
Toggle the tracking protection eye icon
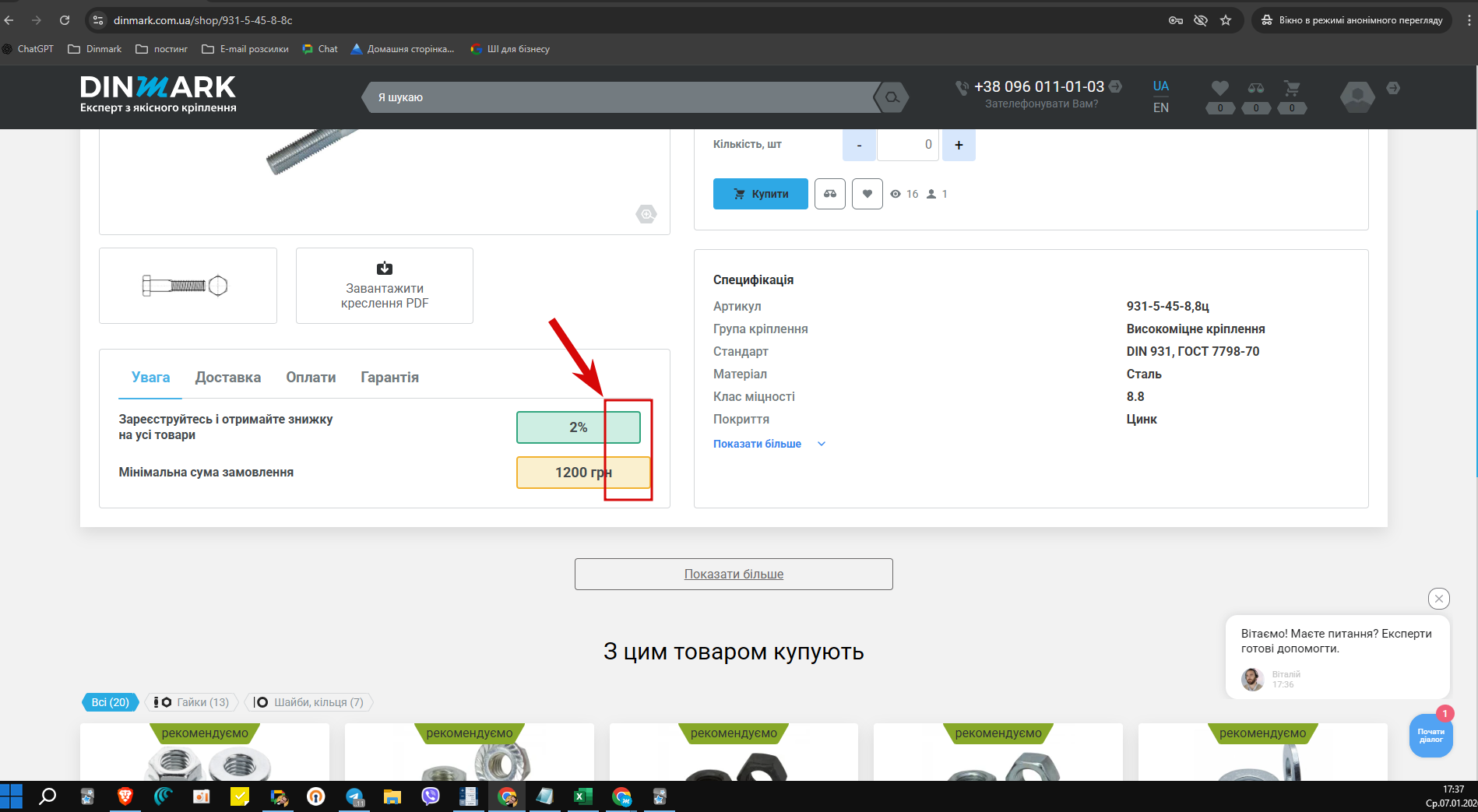click(x=1201, y=20)
